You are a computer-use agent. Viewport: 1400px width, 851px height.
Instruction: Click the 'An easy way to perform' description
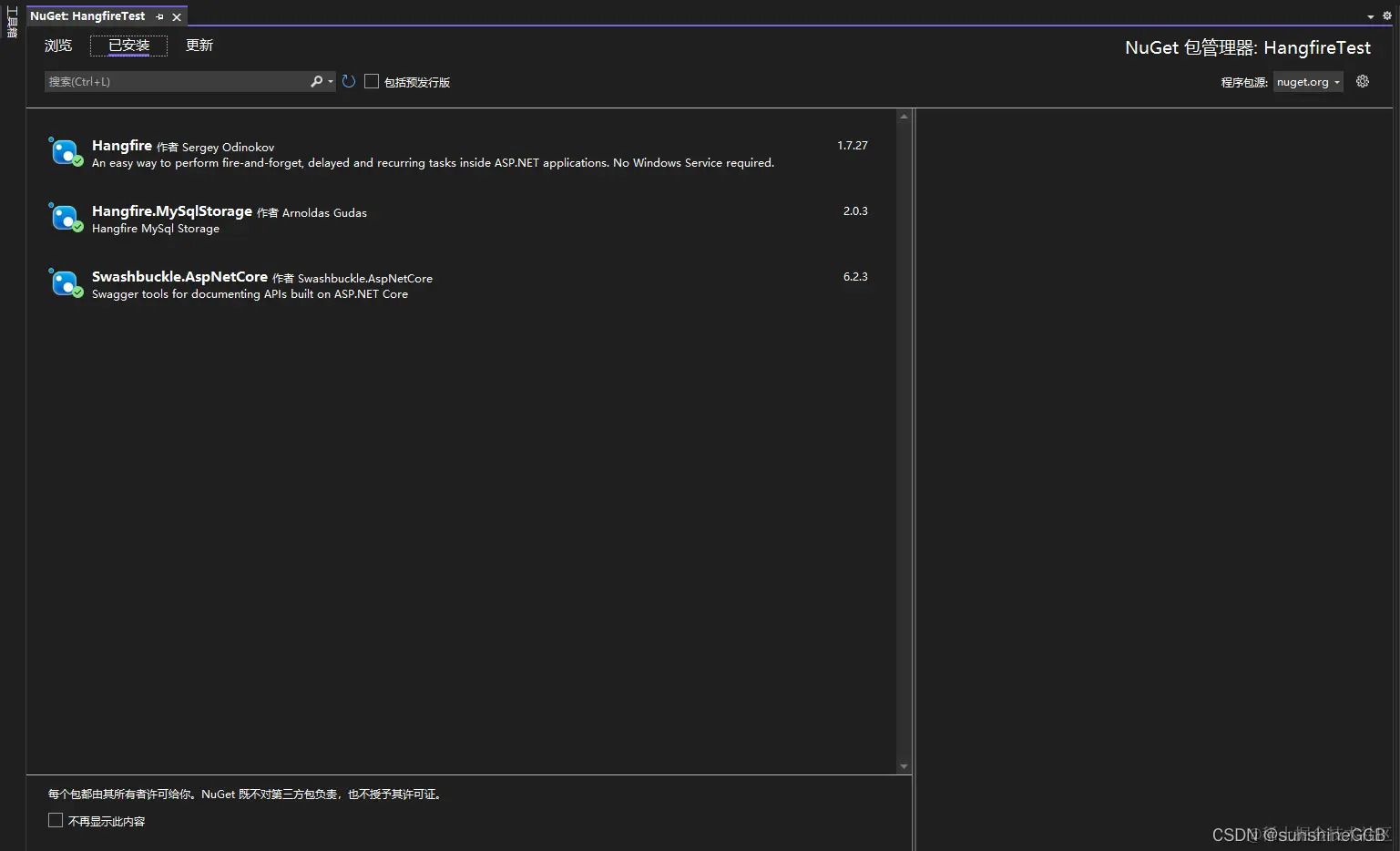[433, 163]
